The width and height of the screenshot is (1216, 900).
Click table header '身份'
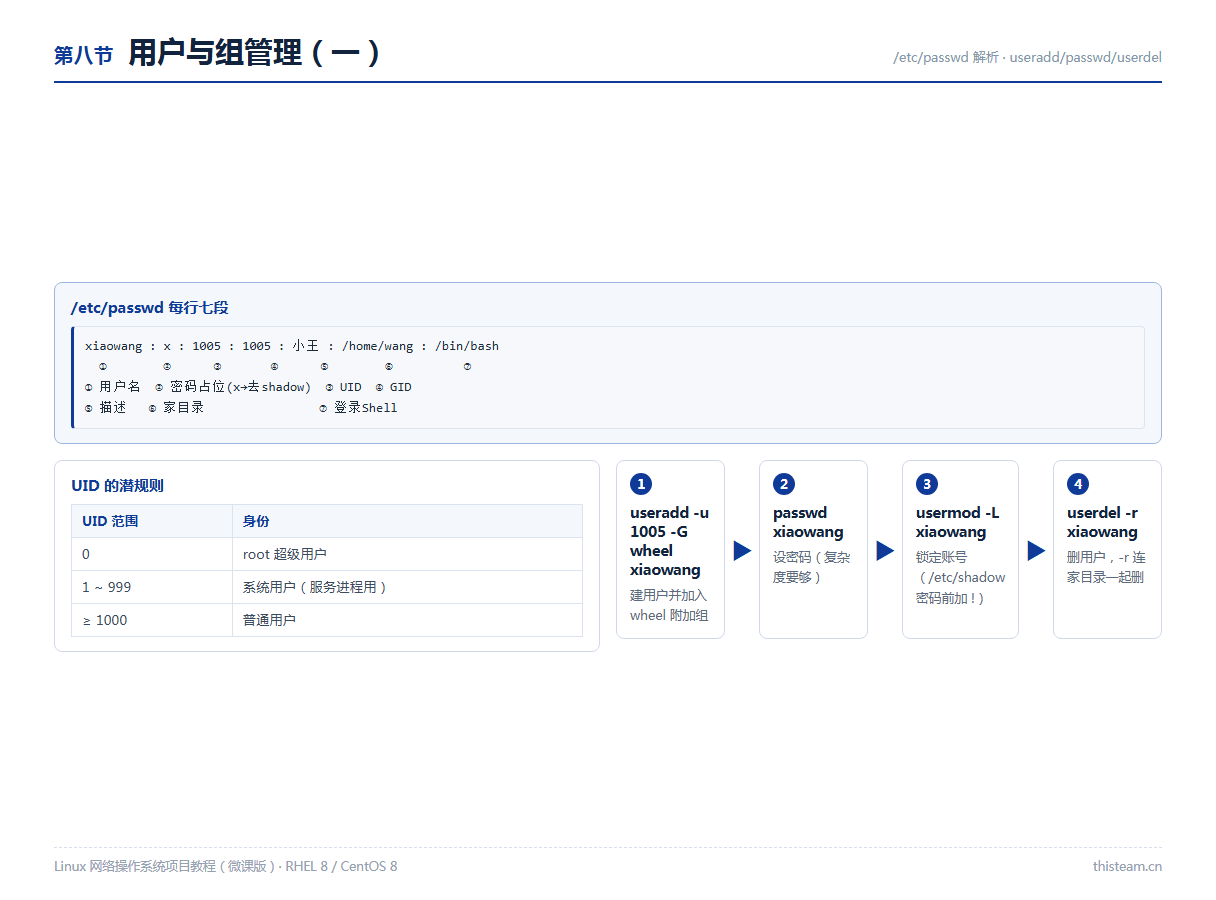(x=407, y=521)
